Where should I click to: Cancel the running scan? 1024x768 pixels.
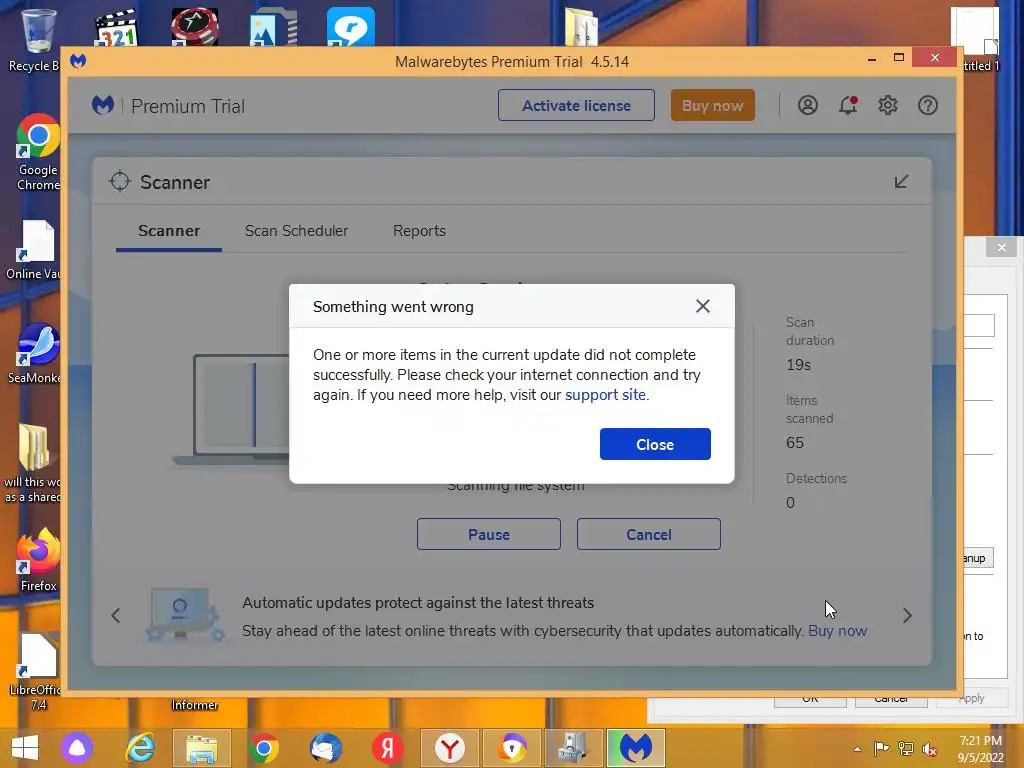(648, 534)
